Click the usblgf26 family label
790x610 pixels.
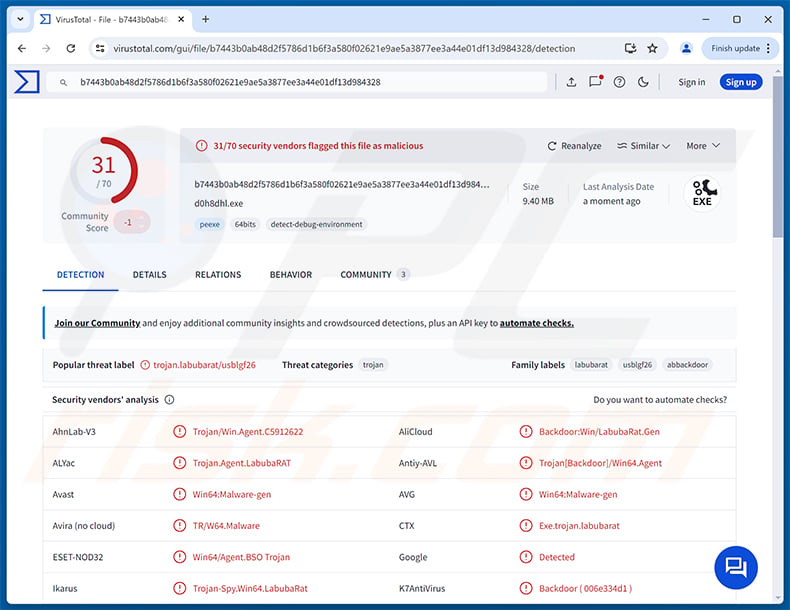tap(637, 365)
